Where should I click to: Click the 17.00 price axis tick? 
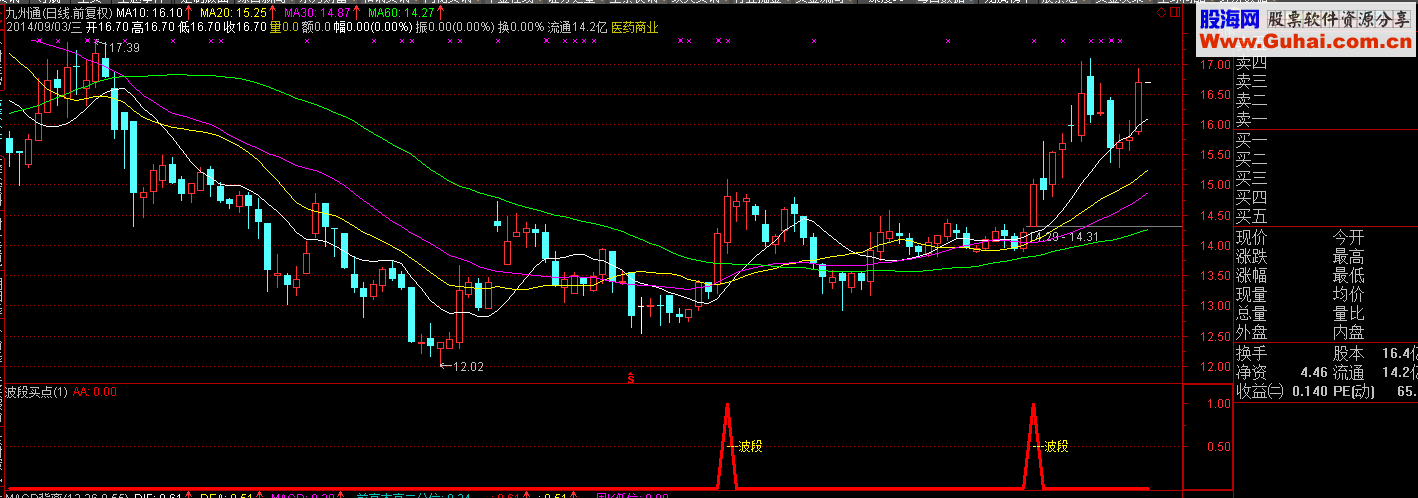pyautogui.click(x=1215, y=65)
